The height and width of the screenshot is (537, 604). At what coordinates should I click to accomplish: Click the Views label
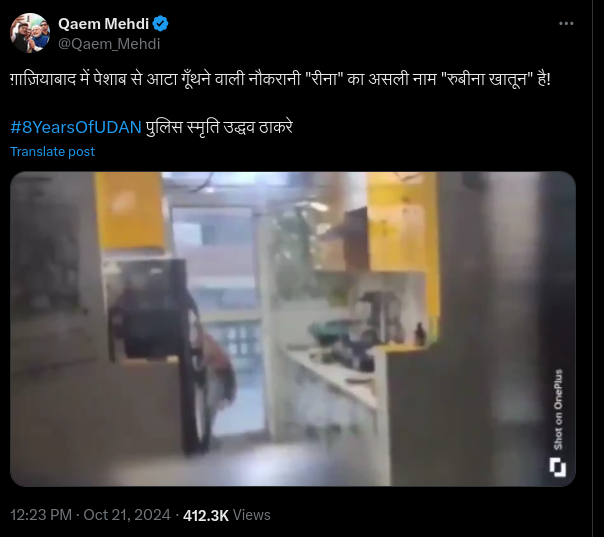252,515
